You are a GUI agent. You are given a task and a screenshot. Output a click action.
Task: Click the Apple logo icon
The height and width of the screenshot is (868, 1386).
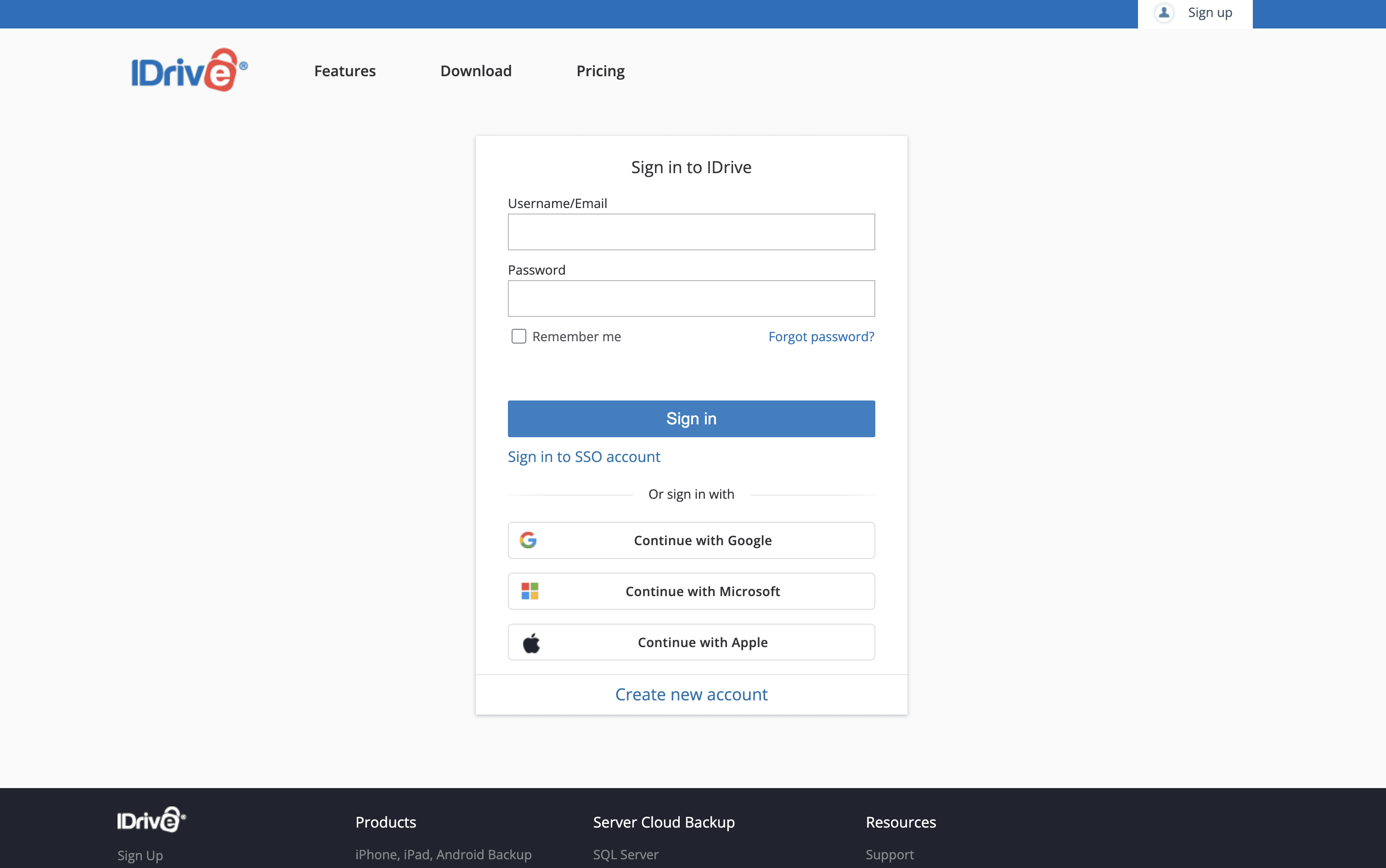531,643
